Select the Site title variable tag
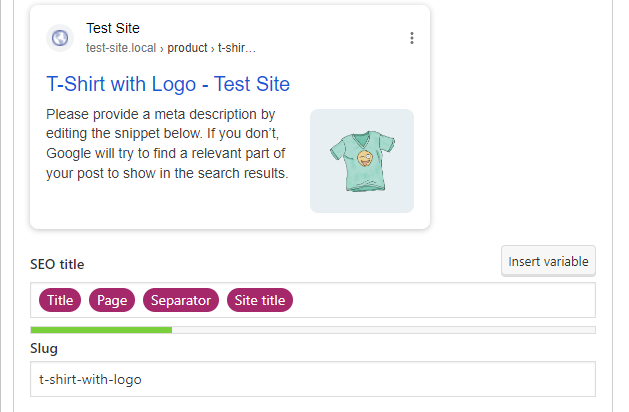 260,300
